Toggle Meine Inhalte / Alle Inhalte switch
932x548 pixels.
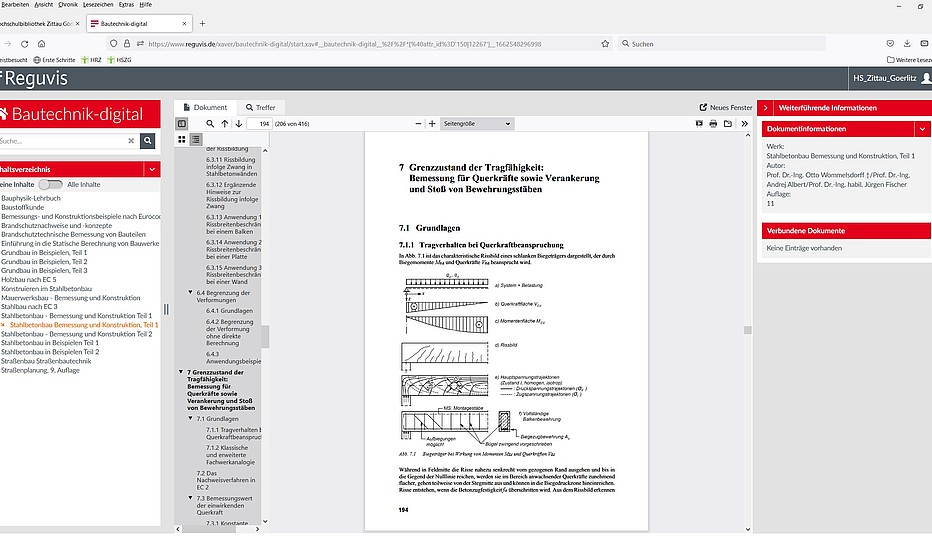coord(51,184)
